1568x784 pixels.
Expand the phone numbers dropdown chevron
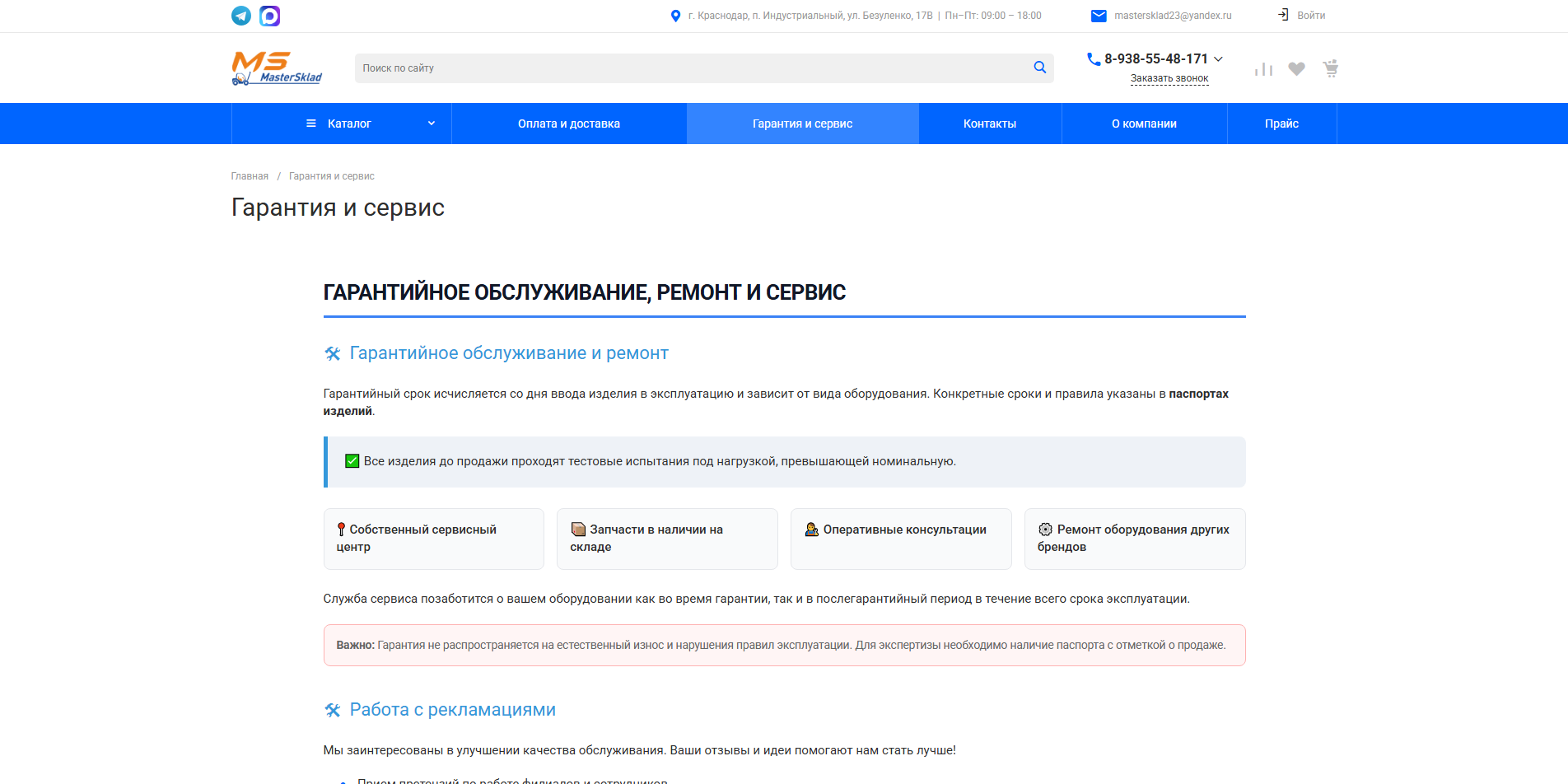(x=1219, y=58)
